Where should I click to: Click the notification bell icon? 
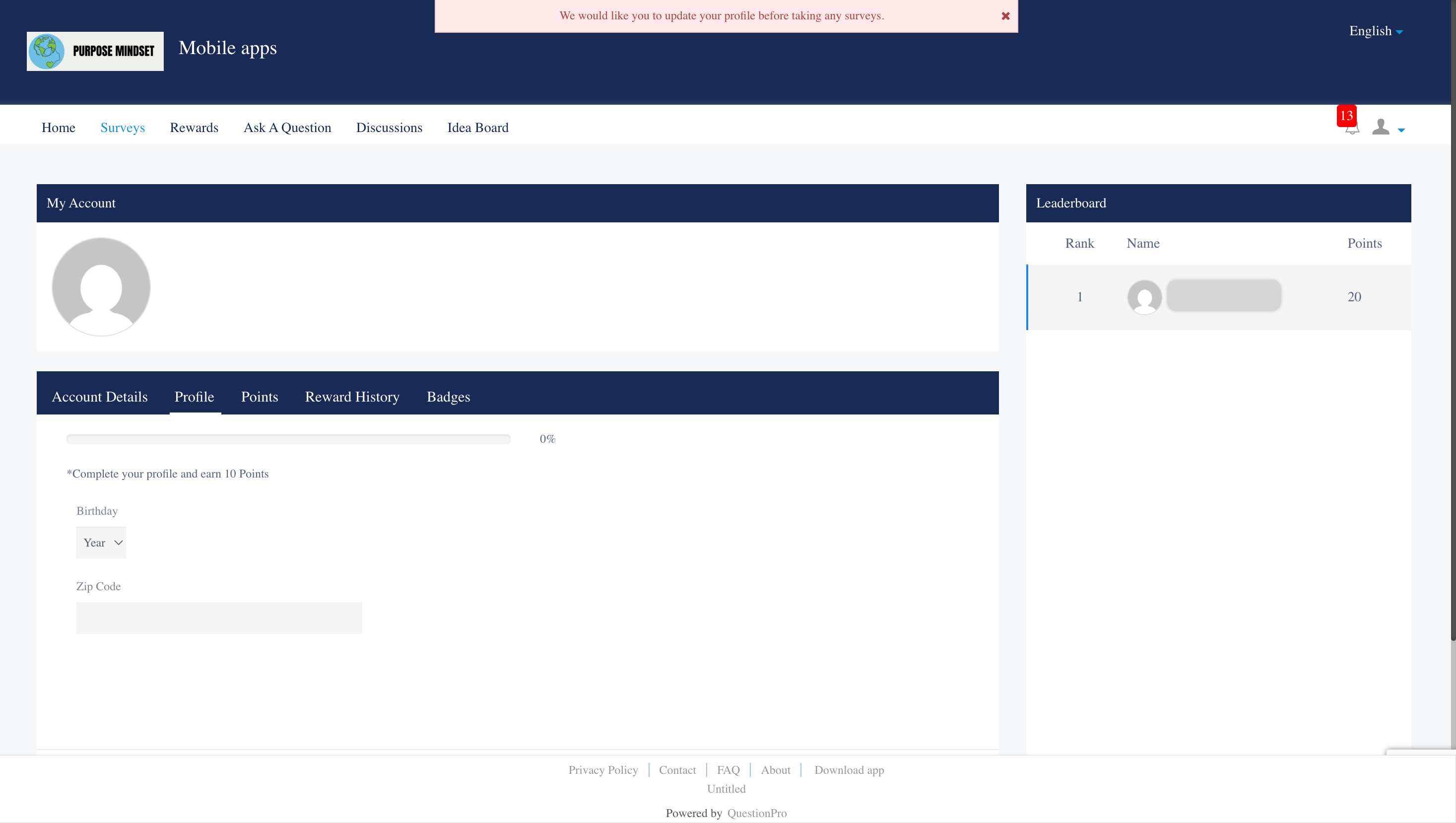1352,130
